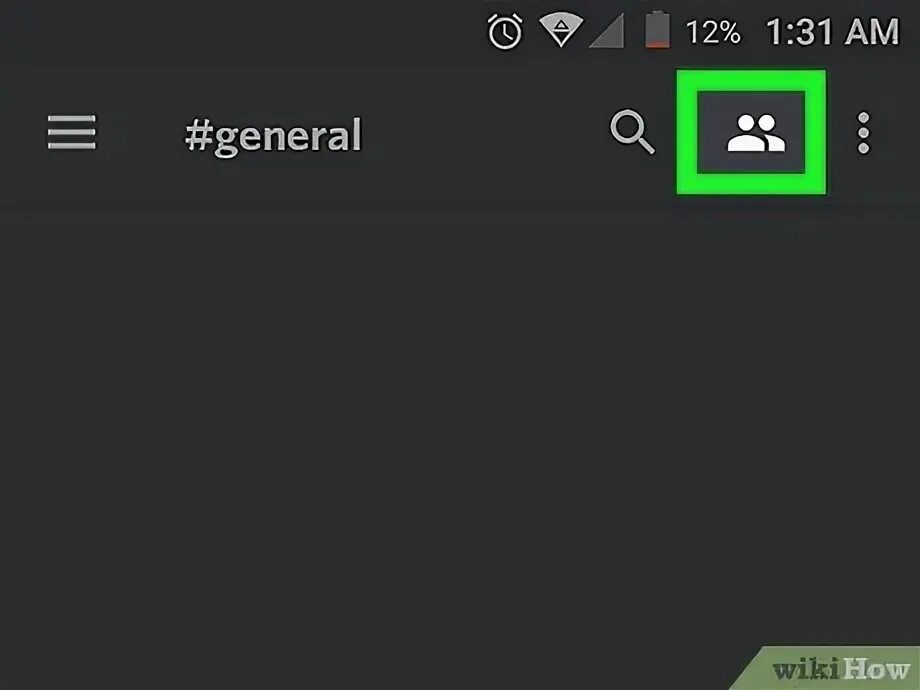Tap the 12% battery percentage text
Viewport: 920px width, 690px height.
[x=713, y=32]
